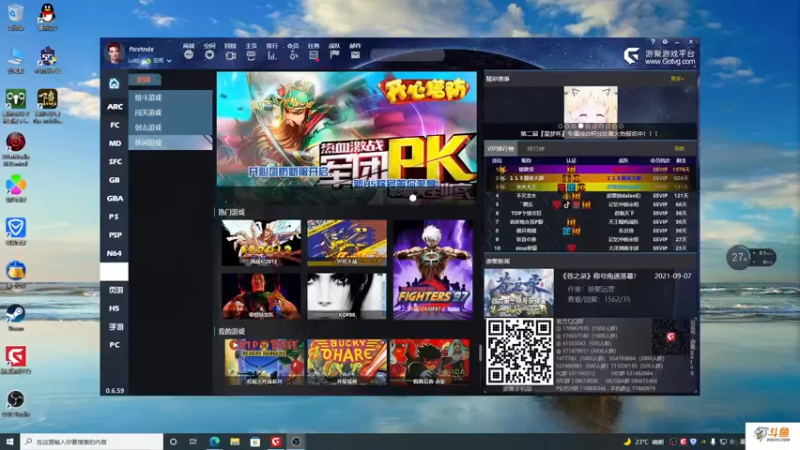Open File Explorer from taskbar
Viewport: 800px width, 450px height.
235,441
